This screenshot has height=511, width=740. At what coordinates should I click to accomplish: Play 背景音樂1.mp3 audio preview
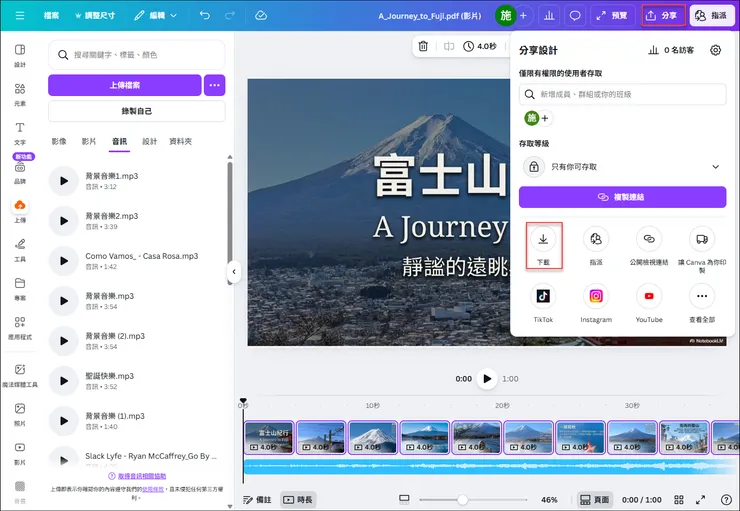coord(64,181)
